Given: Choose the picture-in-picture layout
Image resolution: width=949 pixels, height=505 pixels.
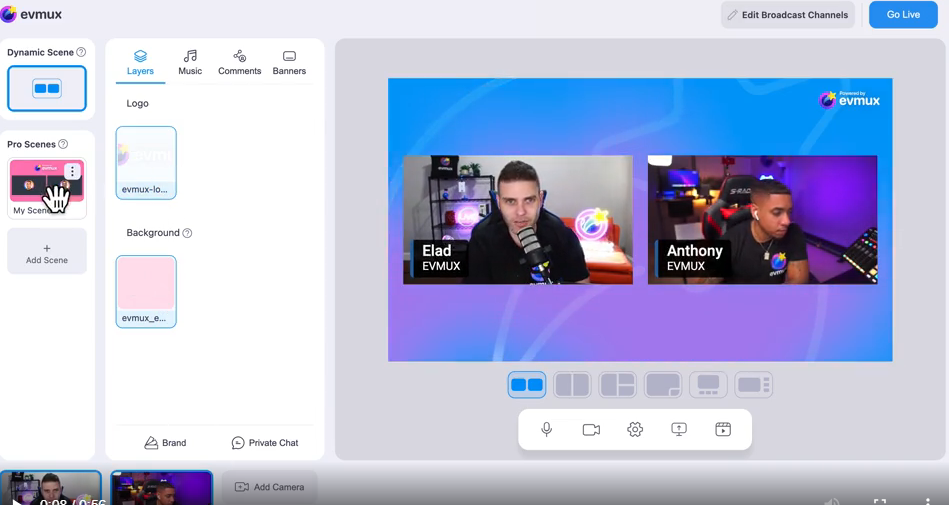Looking at the screenshot, I should click(x=663, y=385).
